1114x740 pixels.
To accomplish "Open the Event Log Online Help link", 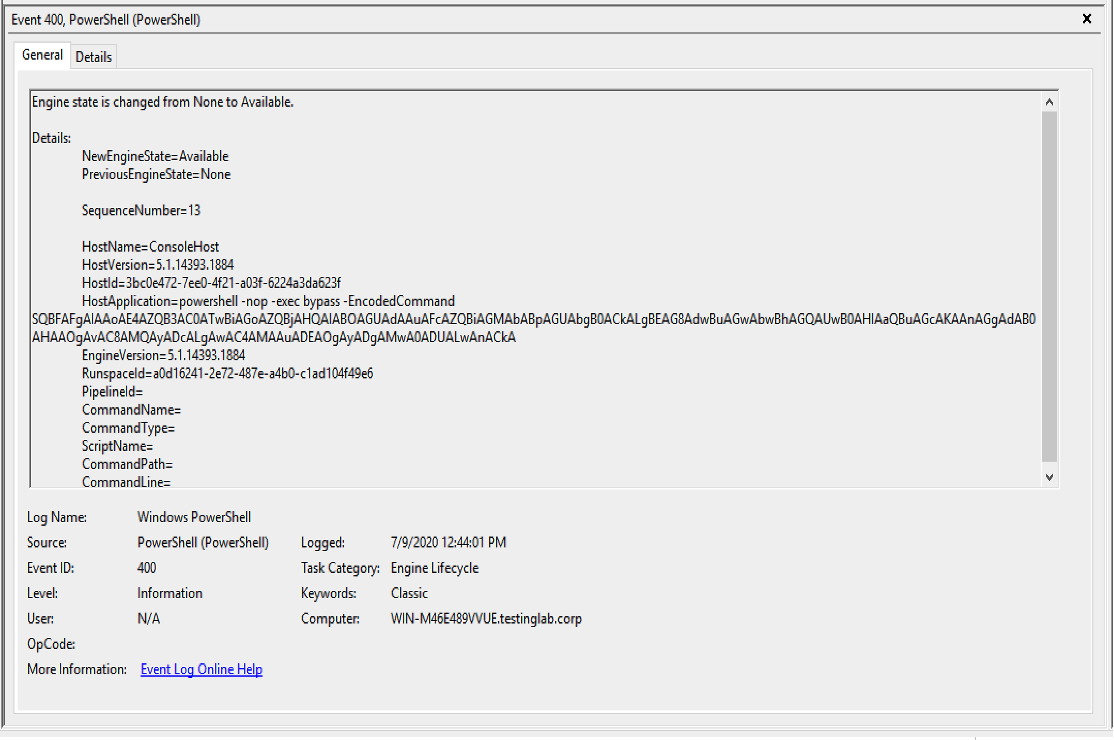I will [x=201, y=670].
